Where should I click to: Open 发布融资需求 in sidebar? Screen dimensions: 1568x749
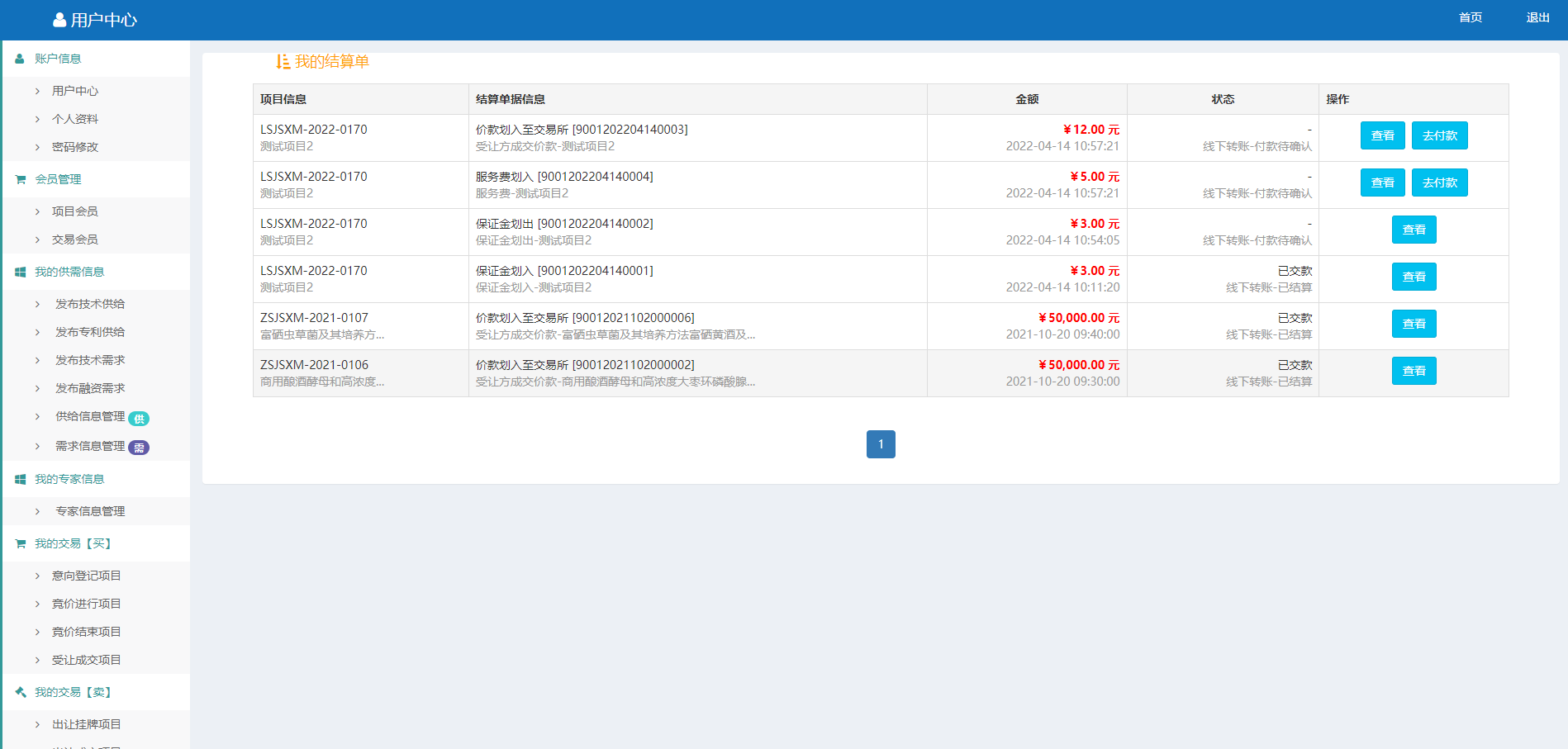[x=90, y=388]
